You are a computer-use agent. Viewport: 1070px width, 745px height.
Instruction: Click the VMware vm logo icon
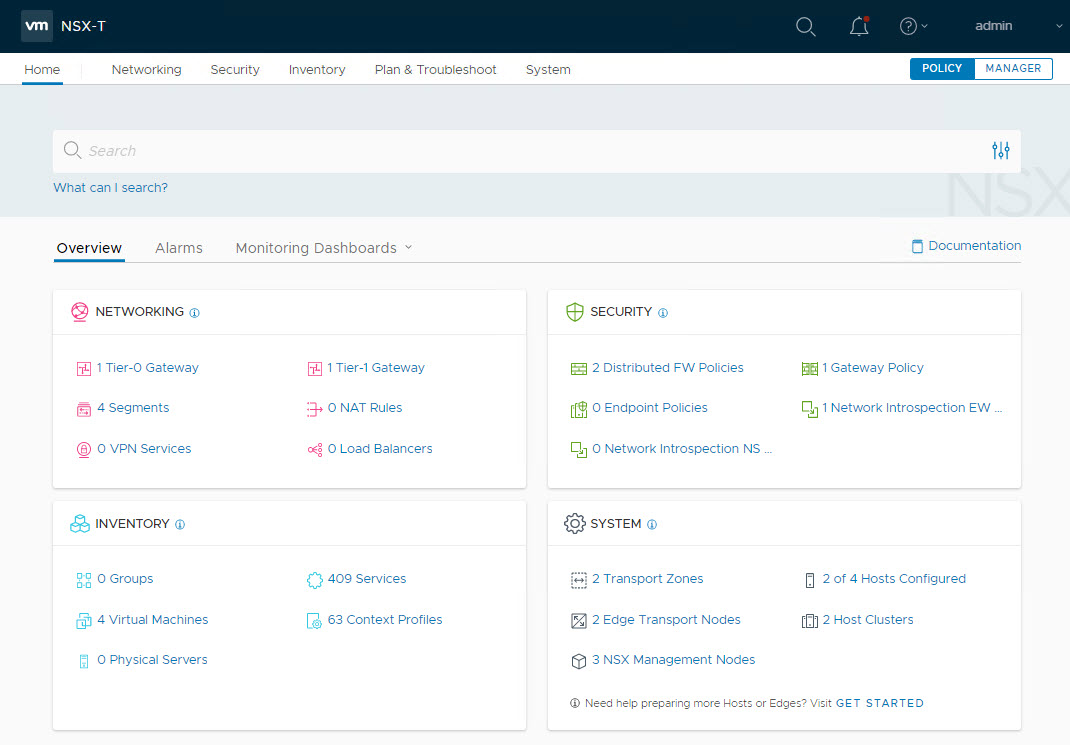(37, 26)
